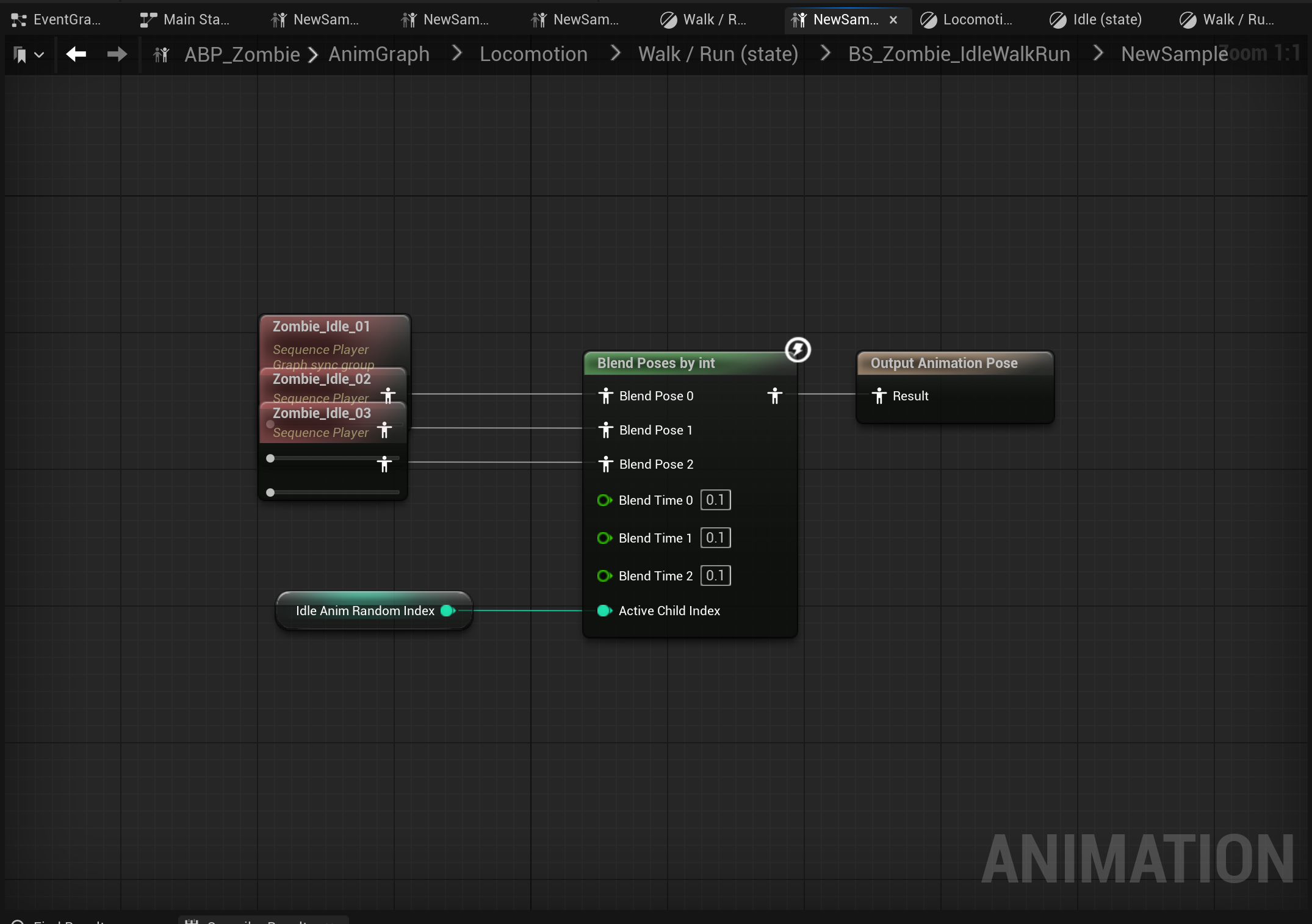
Task: Click the Blend Time 2 float pin
Action: [x=604, y=576]
